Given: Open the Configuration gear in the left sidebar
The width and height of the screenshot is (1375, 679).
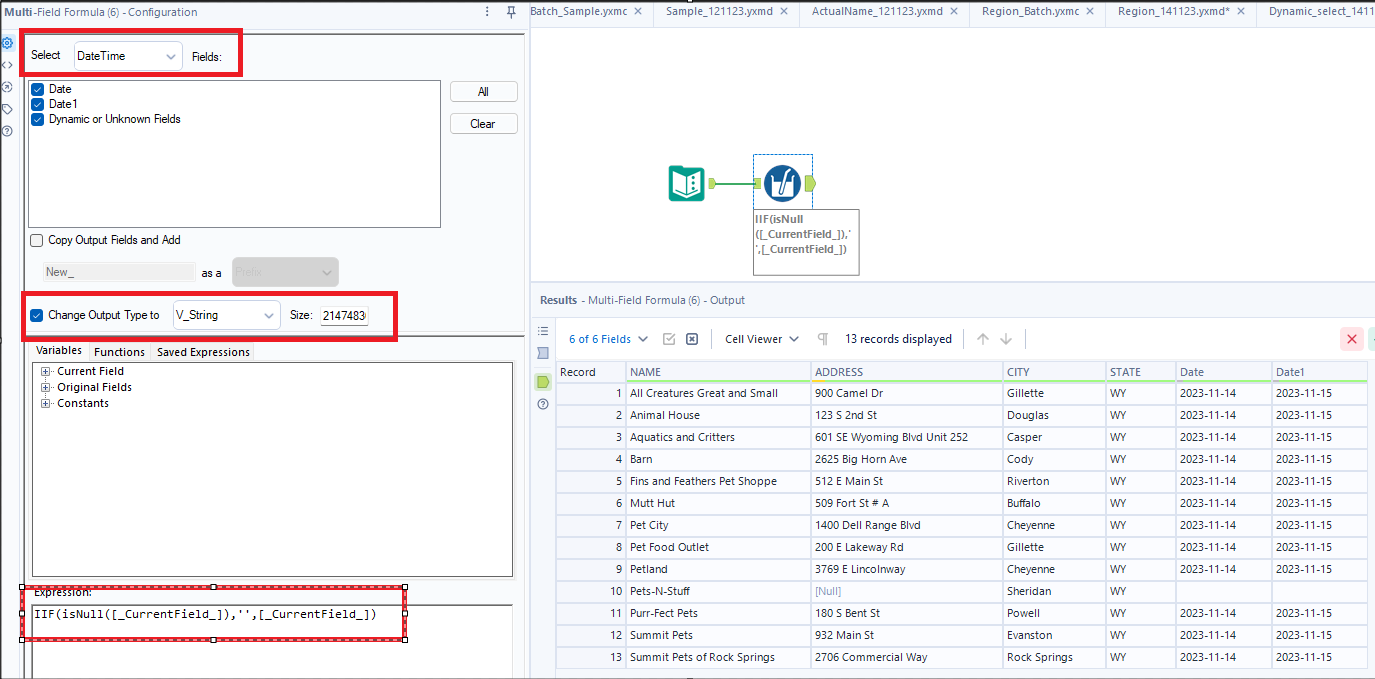Looking at the screenshot, I should coord(7,43).
